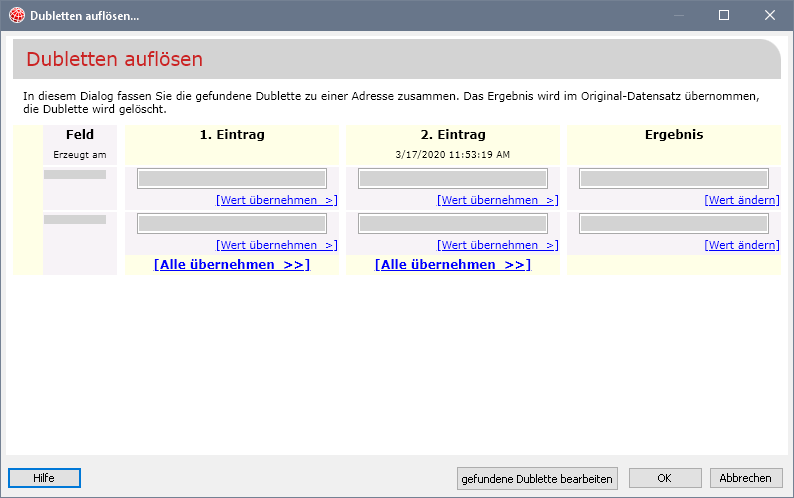Click the red globe app icon in title bar

[17, 15]
